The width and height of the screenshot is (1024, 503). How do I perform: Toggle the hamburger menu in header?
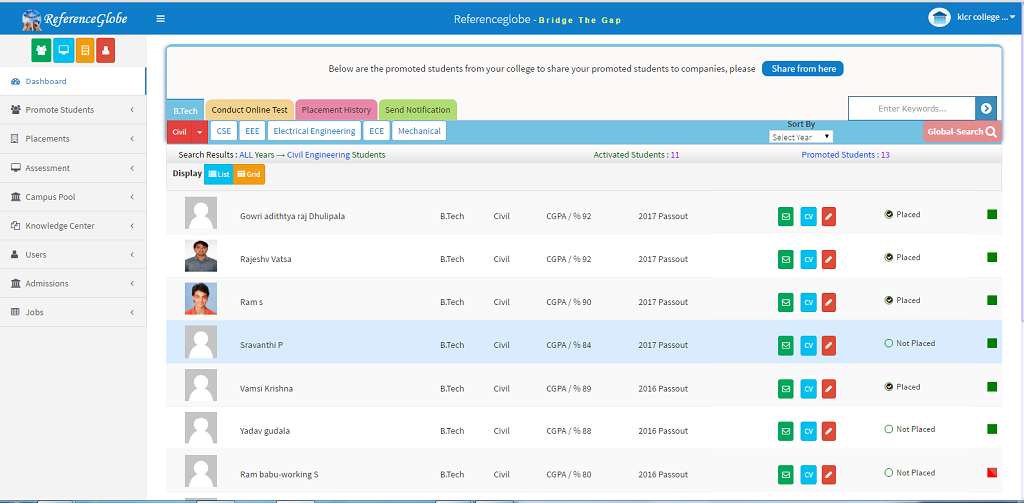pyautogui.click(x=161, y=18)
